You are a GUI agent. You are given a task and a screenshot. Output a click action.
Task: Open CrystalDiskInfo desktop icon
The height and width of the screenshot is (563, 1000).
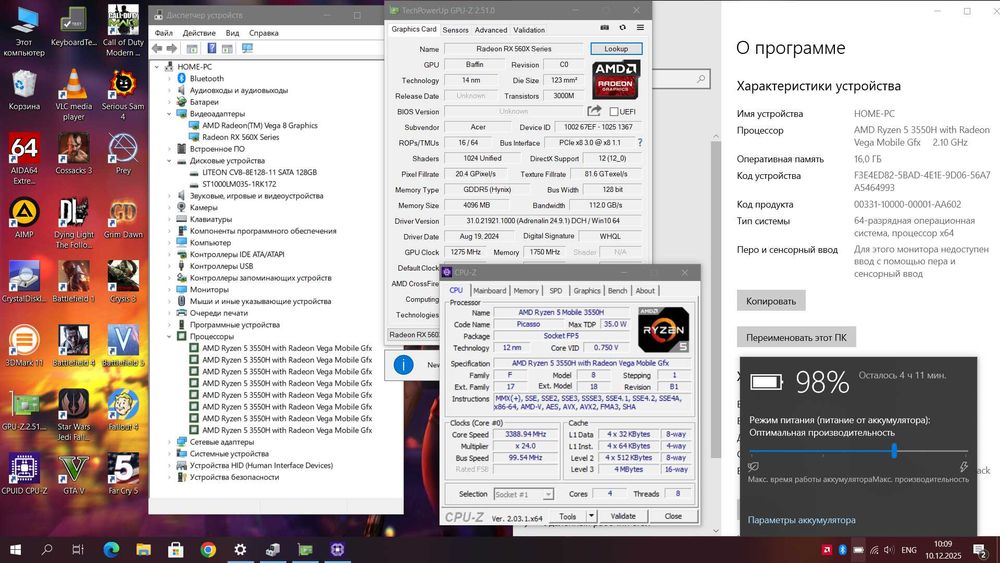click(24, 282)
